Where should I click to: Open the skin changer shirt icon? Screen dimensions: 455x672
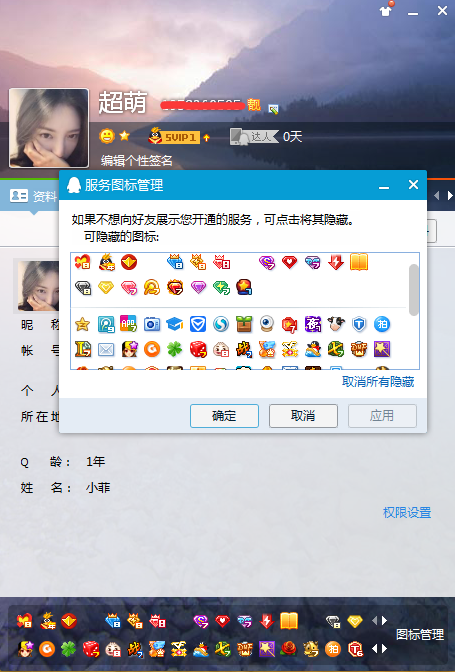click(x=386, y=9)
